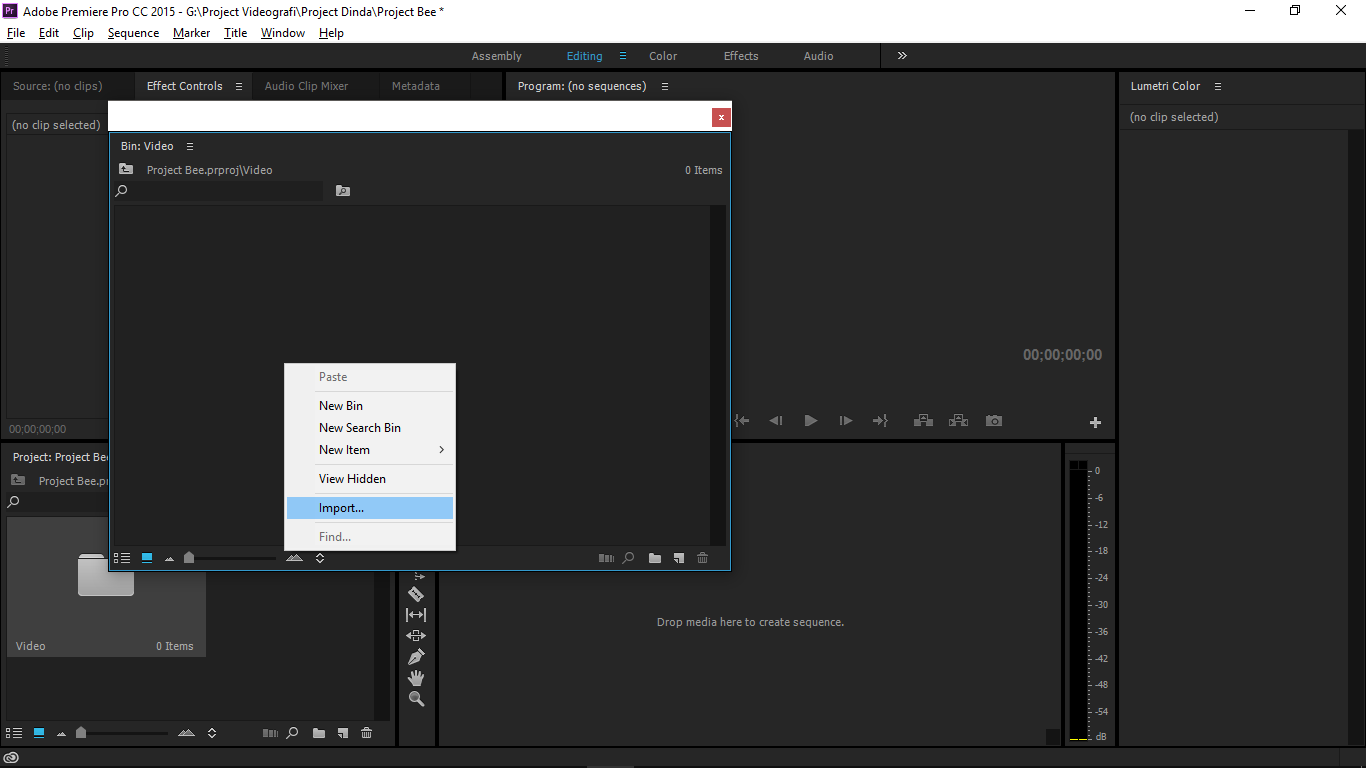
Task: Switch to the Metadata tab
Action: point(416,86)
